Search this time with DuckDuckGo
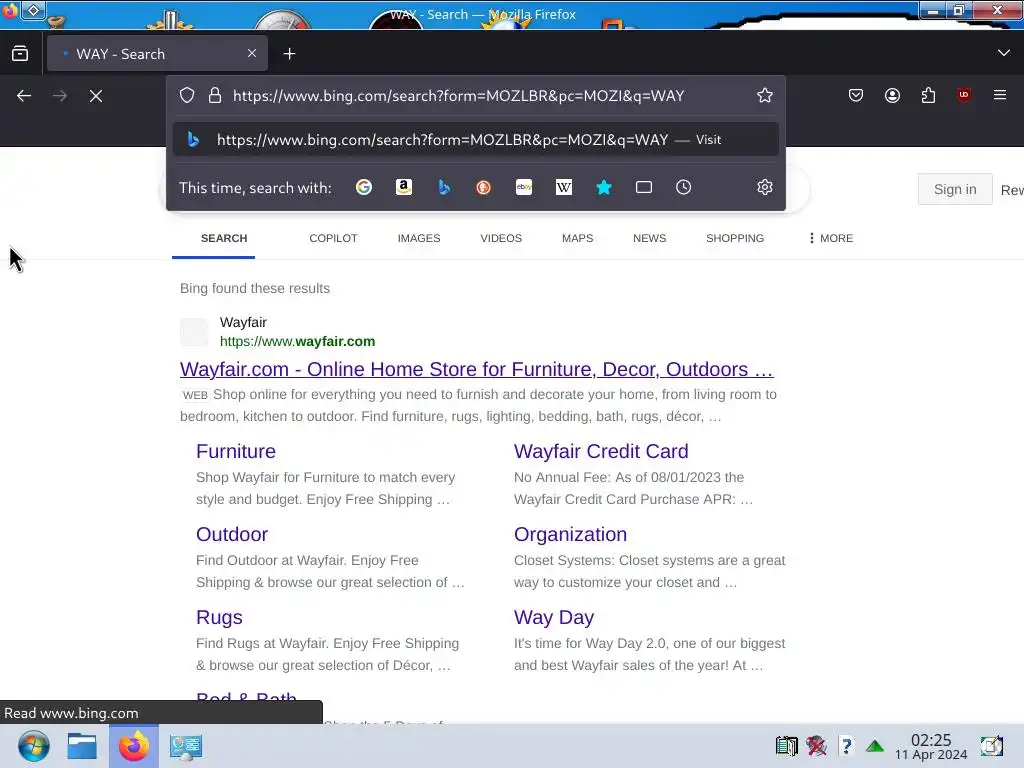This screenshot has height=768, width=1024. pyautogui.click(x=483, y=187)
